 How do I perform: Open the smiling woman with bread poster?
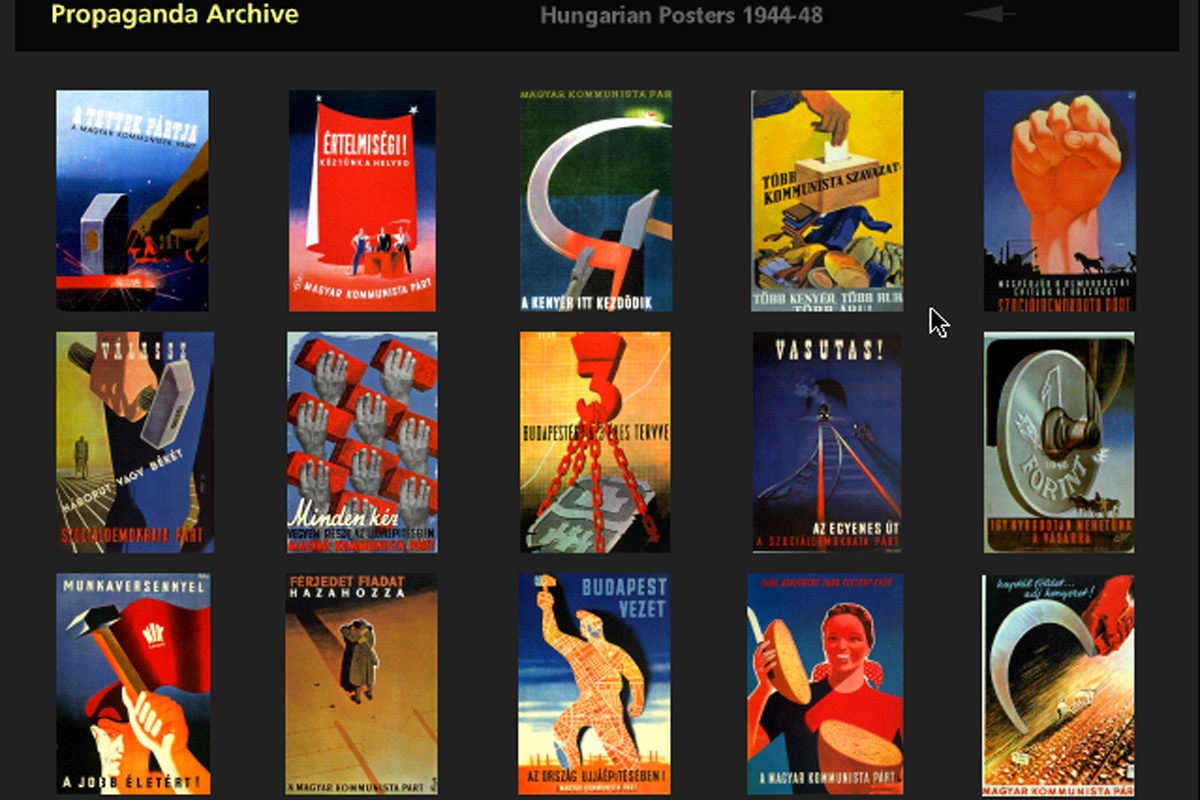tap(825, 684)
